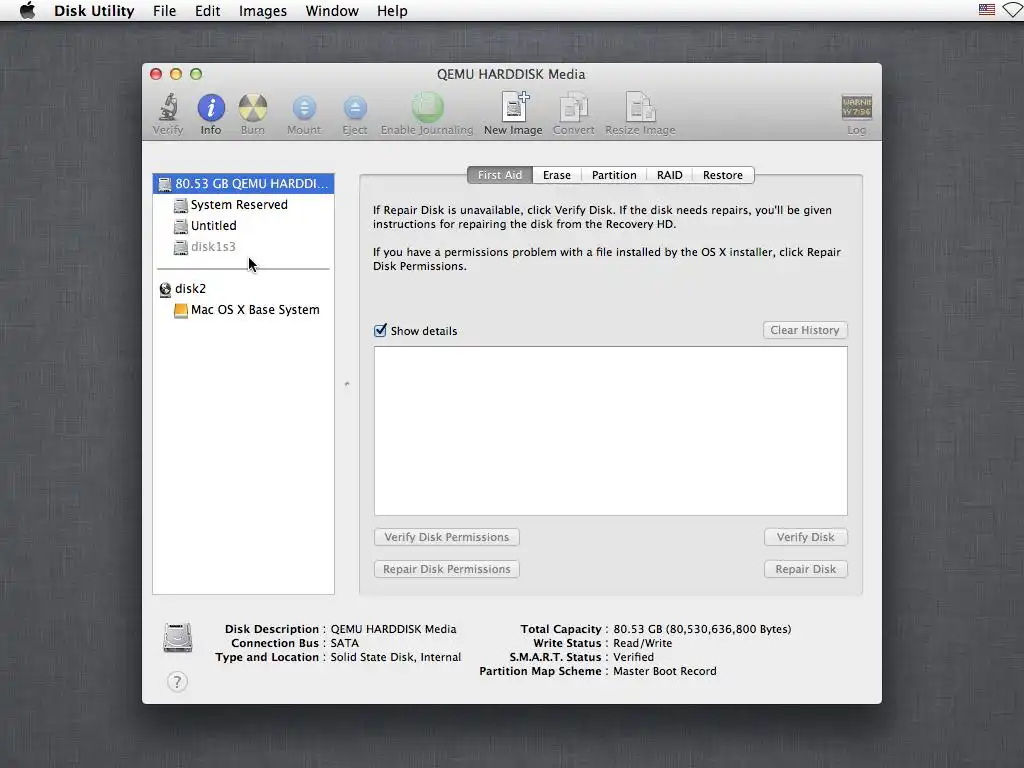
Task: Select the Untitled volume label
Action: [x=214, y=226]
